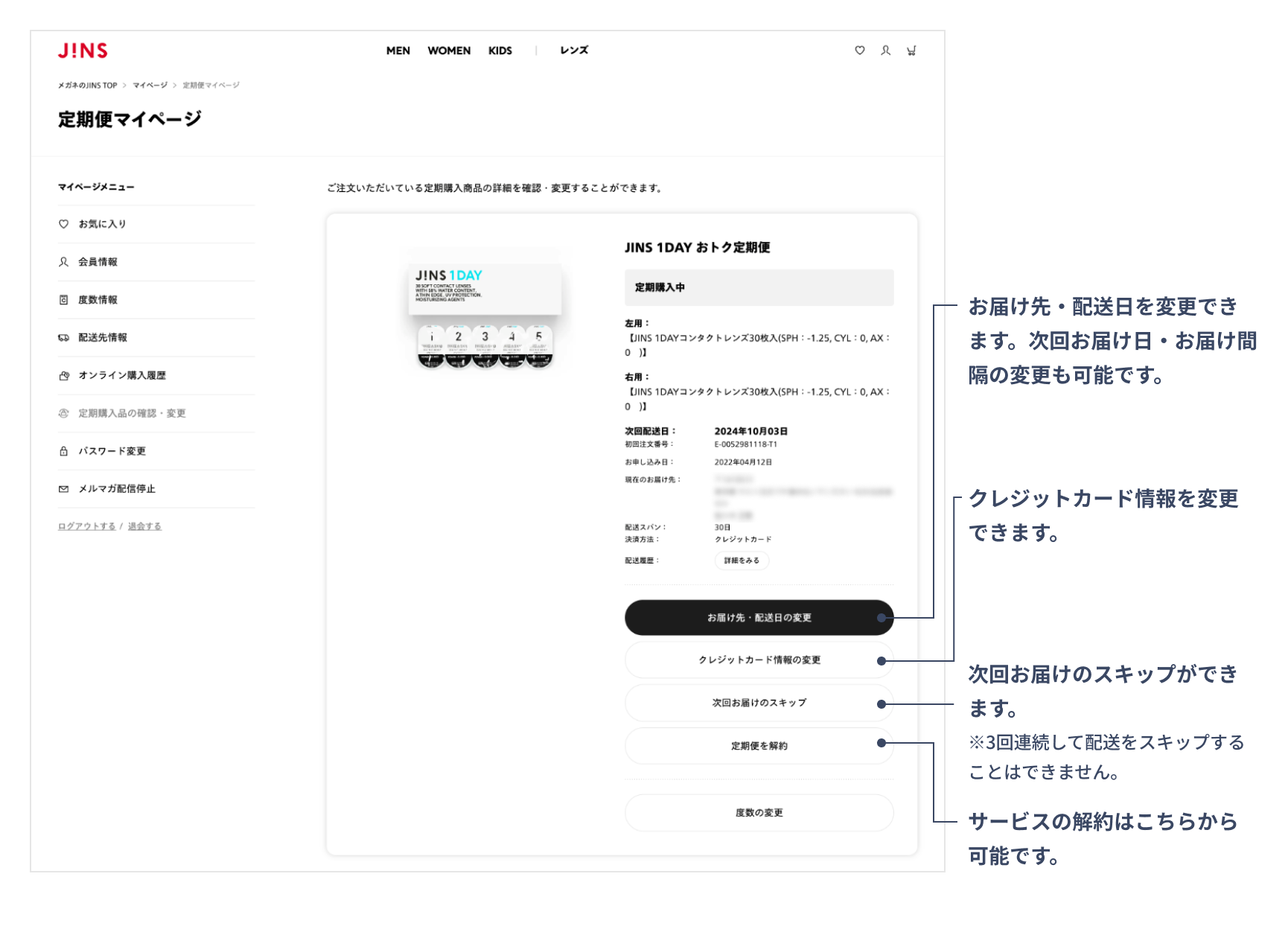Click JINS 1DAY おトク定期便 title
Viewport: 1288px width, 932px height.
coord(697,248)
